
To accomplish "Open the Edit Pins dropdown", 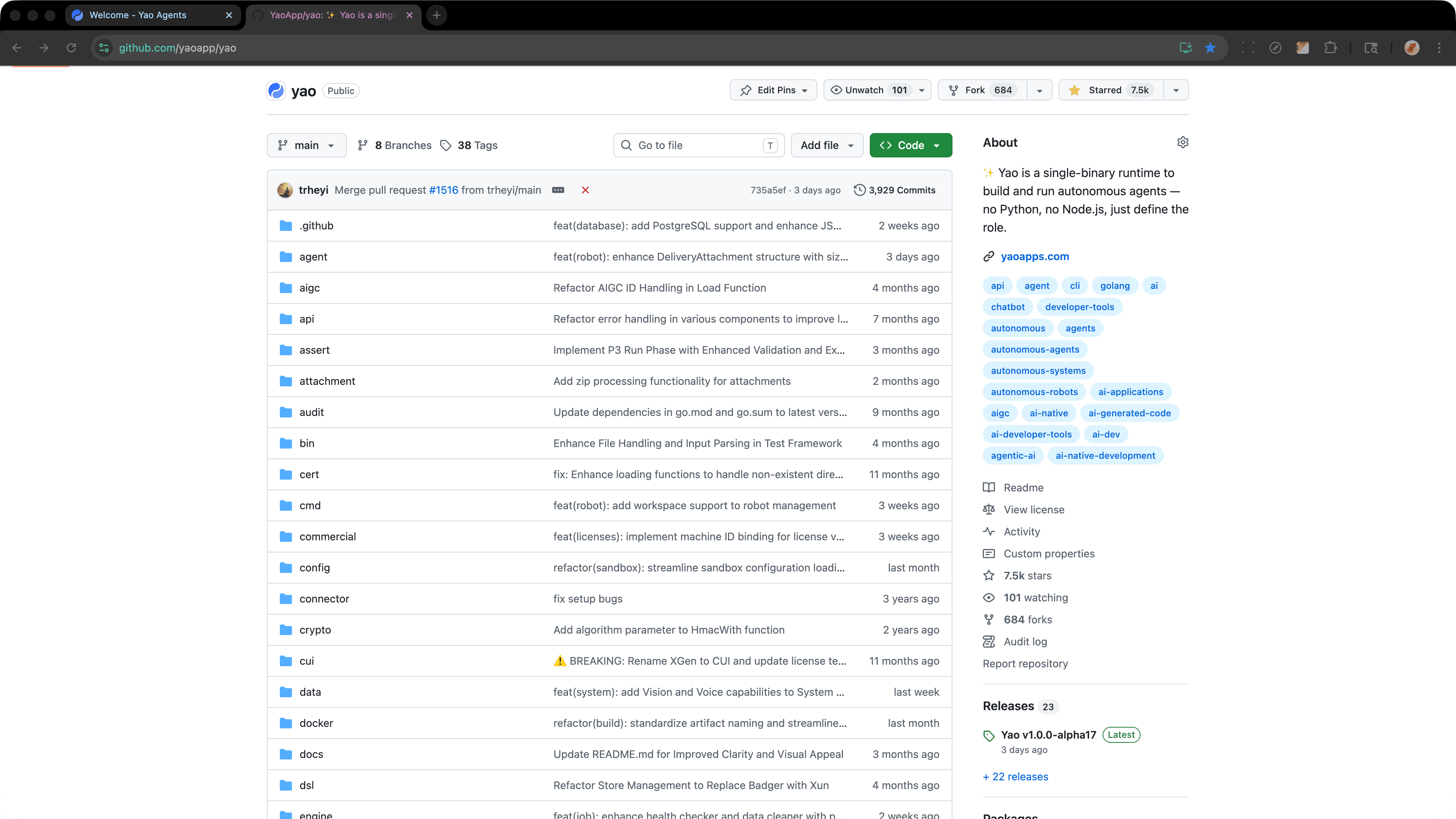I will point(773,91).
